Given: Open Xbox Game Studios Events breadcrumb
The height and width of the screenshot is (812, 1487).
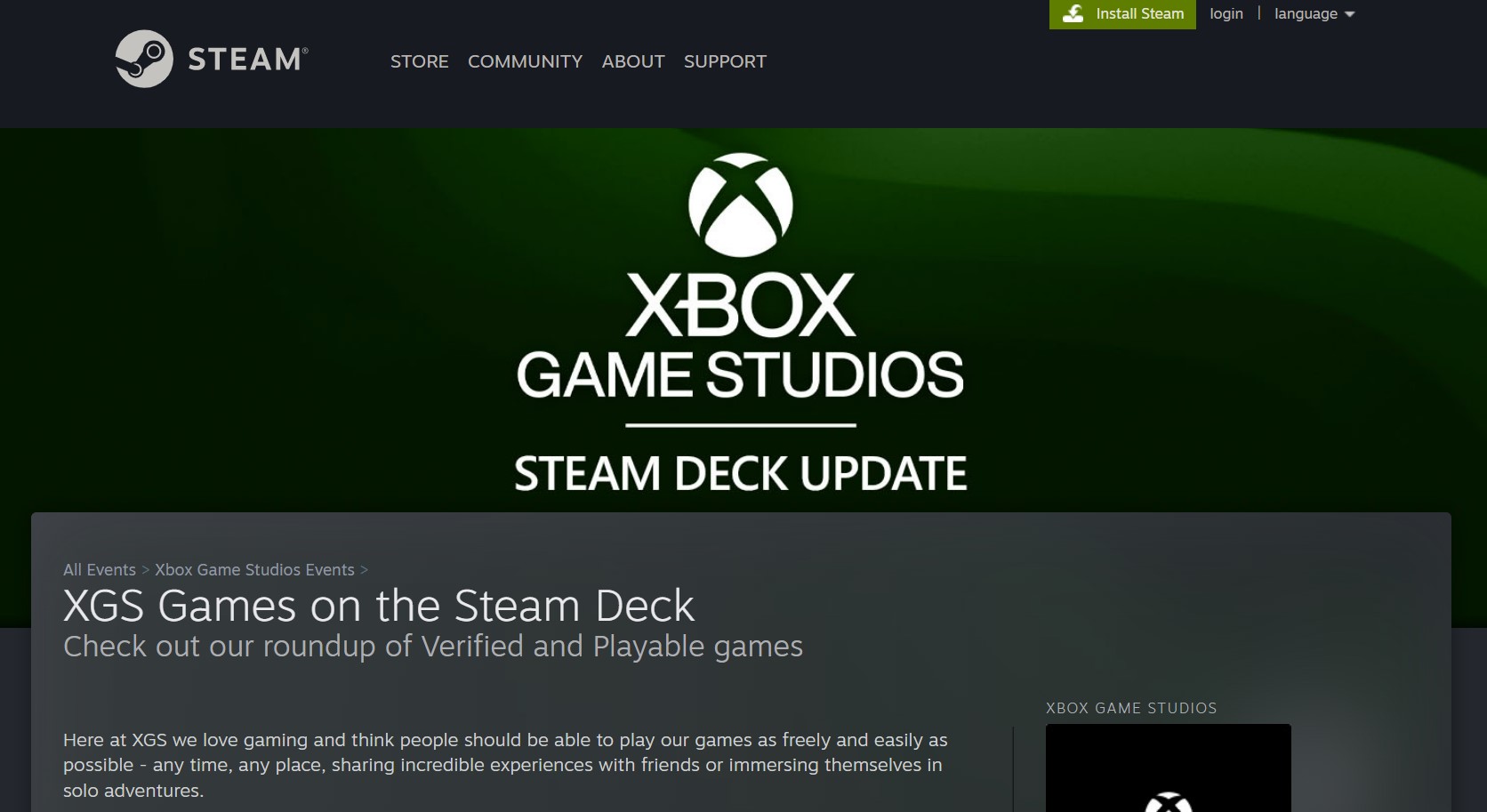Looking at the screenshot, I should point(254,569).
